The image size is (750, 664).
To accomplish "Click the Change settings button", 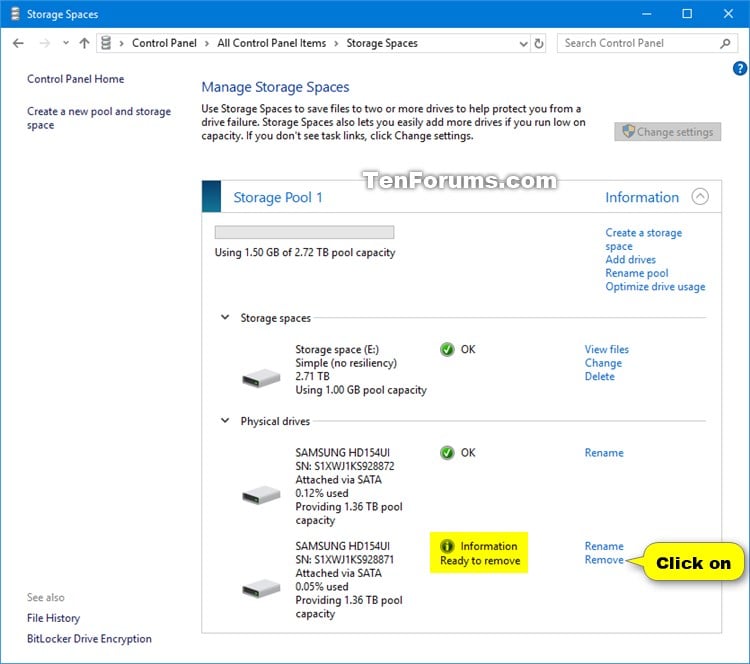I will [x=668, y=132].
